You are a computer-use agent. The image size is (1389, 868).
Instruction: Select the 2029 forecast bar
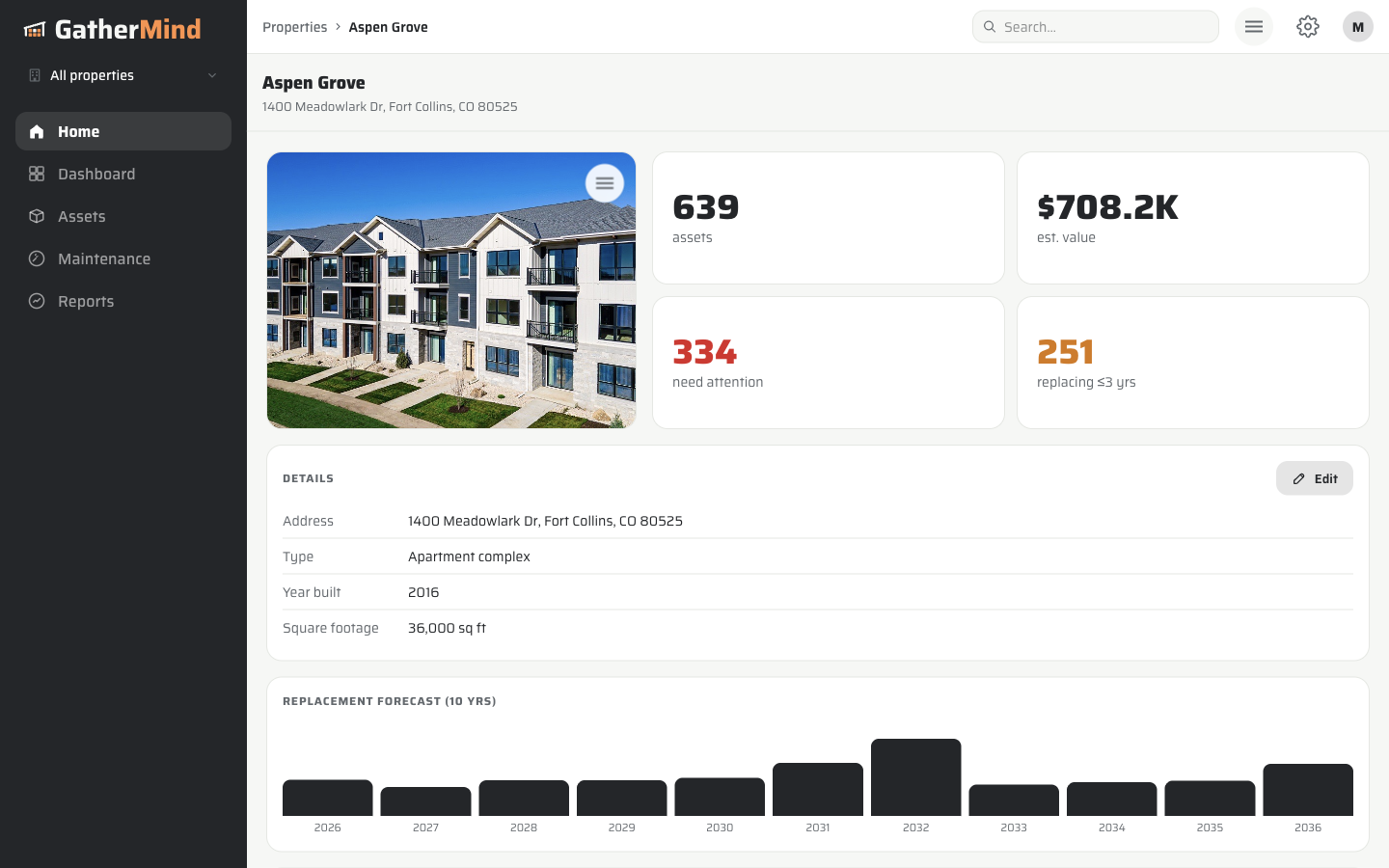pos(622,798)
